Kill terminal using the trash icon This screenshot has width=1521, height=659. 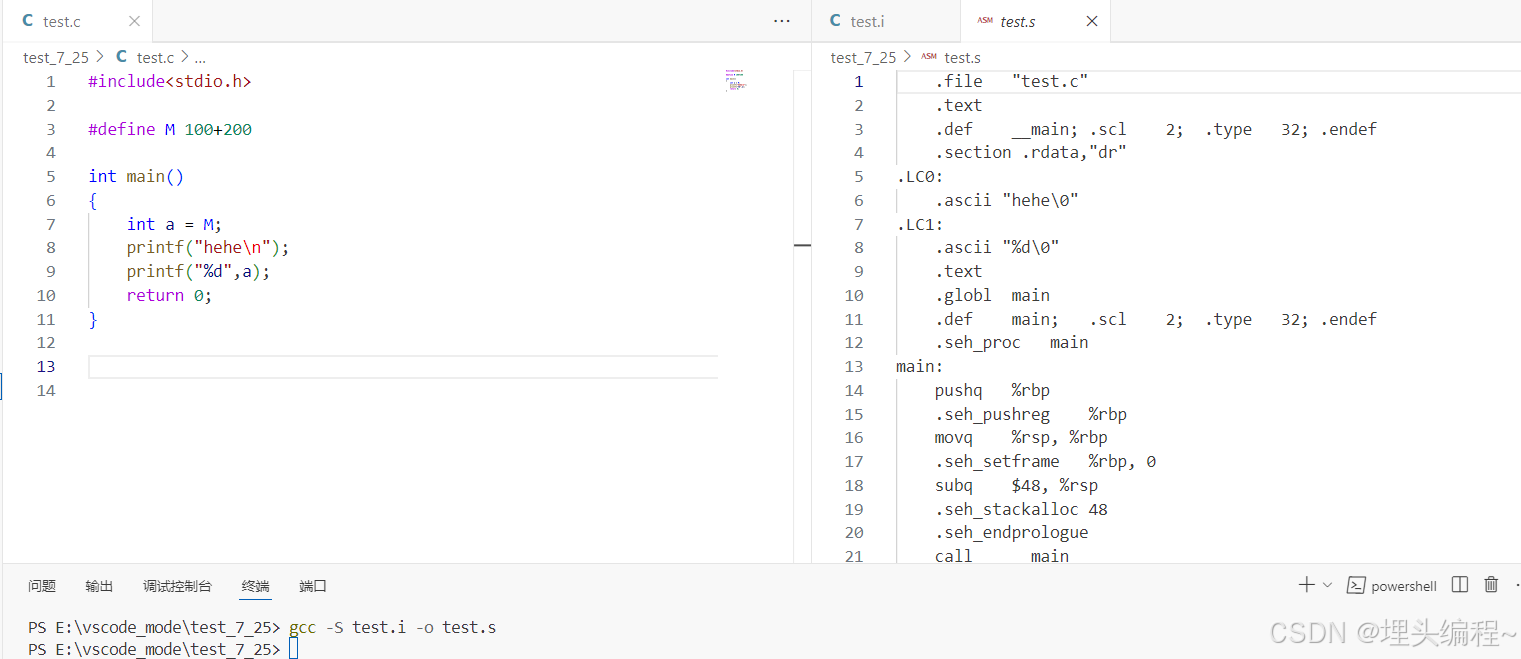click(x=1491, y=585)
